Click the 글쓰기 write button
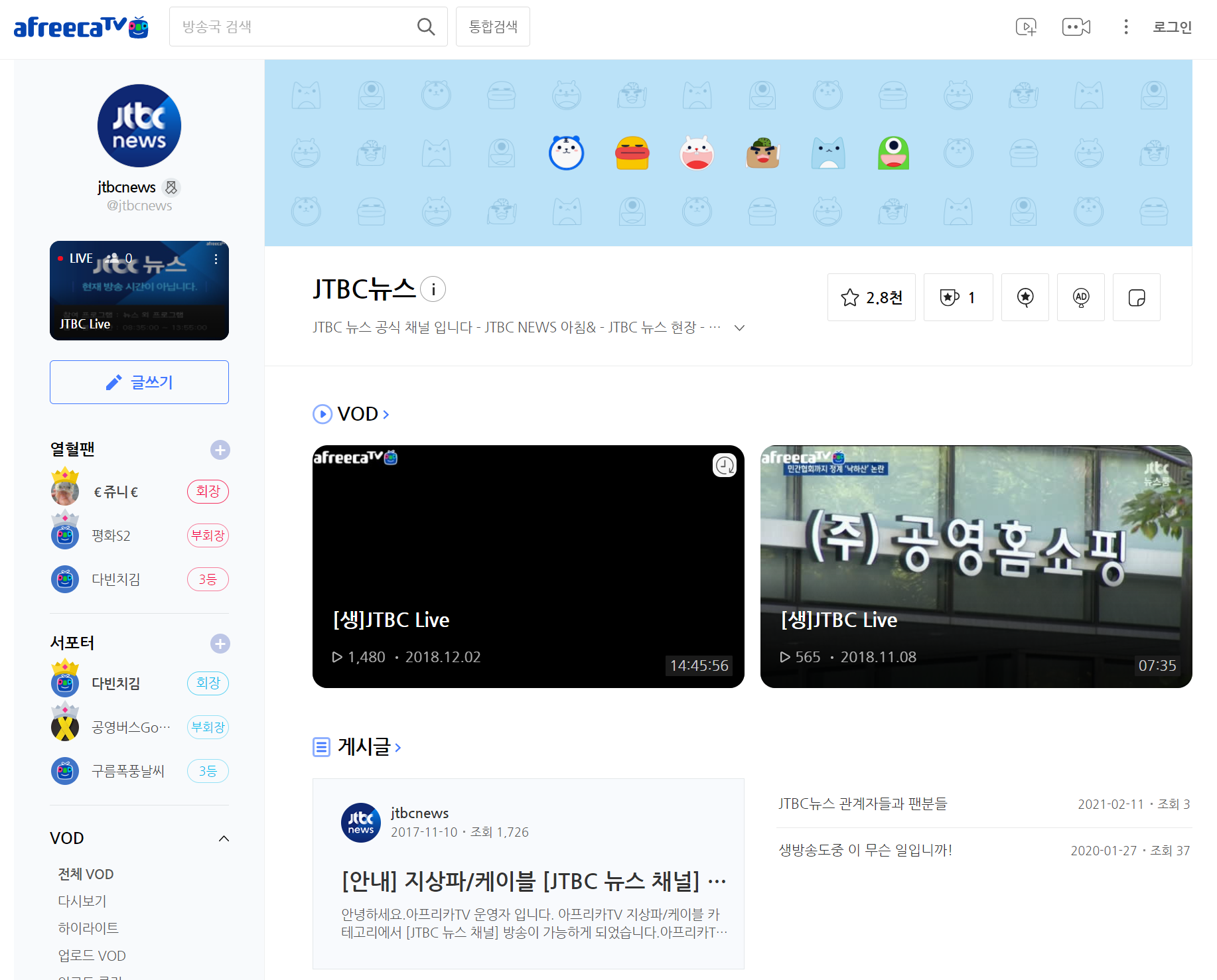 click(139, 382)
